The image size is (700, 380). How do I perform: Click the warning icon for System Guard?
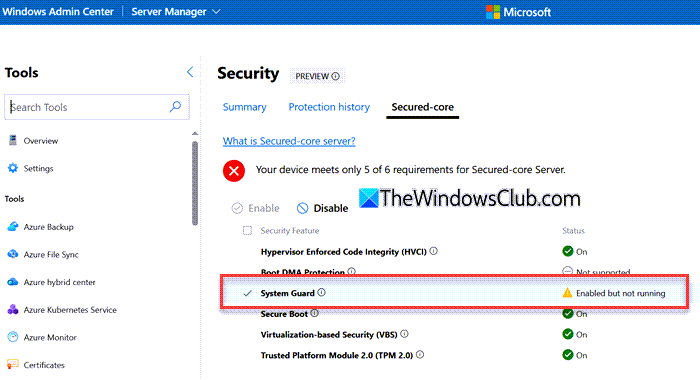567,292
